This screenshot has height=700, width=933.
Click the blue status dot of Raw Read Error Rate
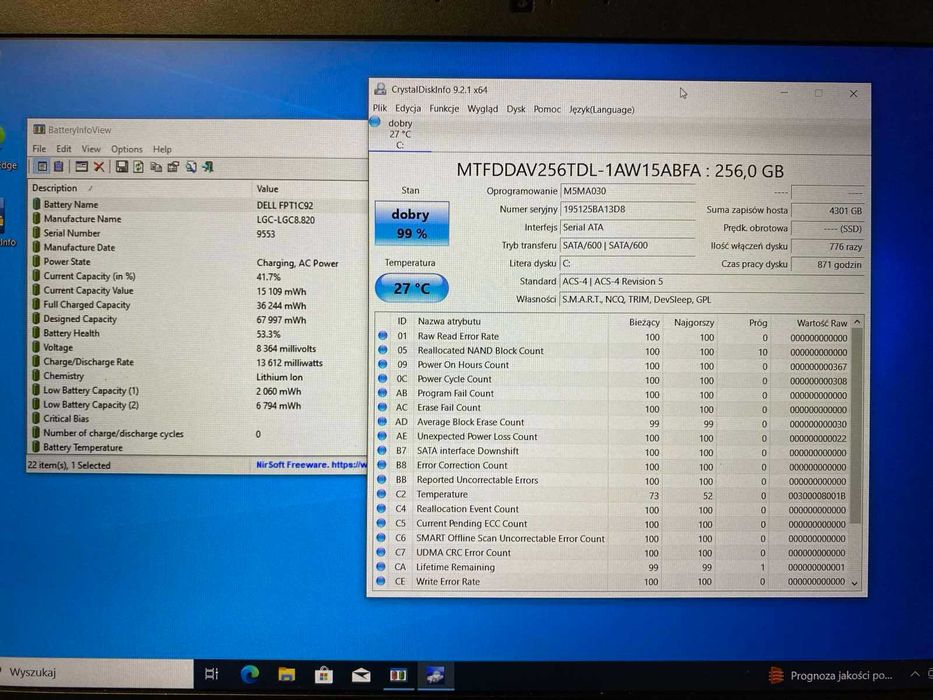click(x=383, y=336)
